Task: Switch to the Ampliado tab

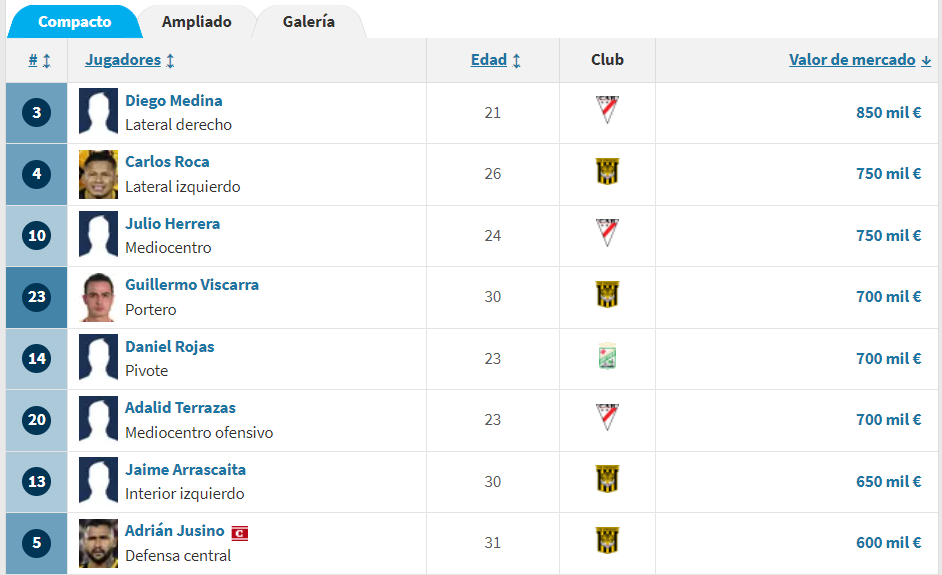Action: pyautogui.click(x=196, y=22)
